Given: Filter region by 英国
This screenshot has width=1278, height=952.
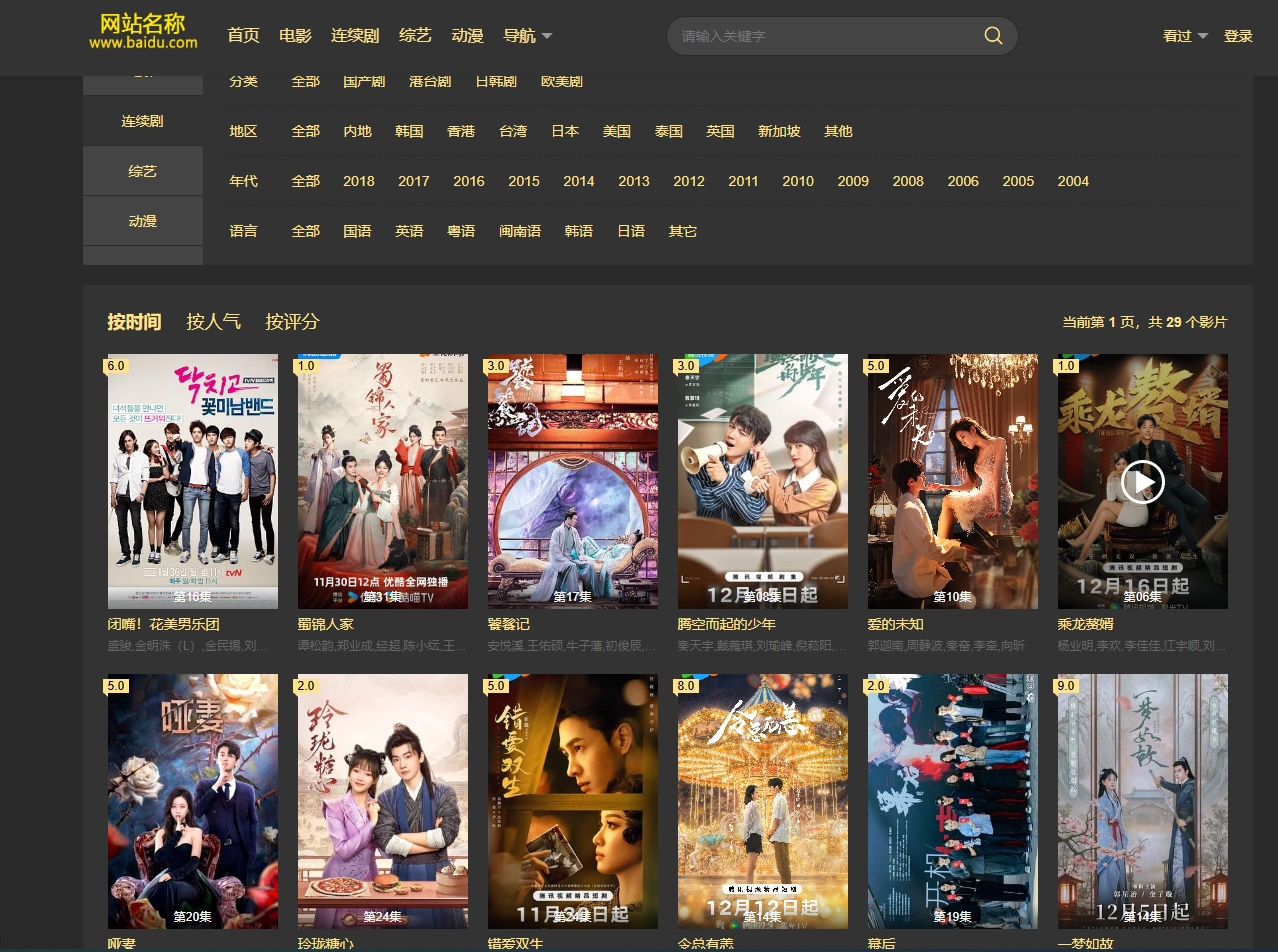Looking at the screenshot, I should pyautogui.click(x=720, y=131).
